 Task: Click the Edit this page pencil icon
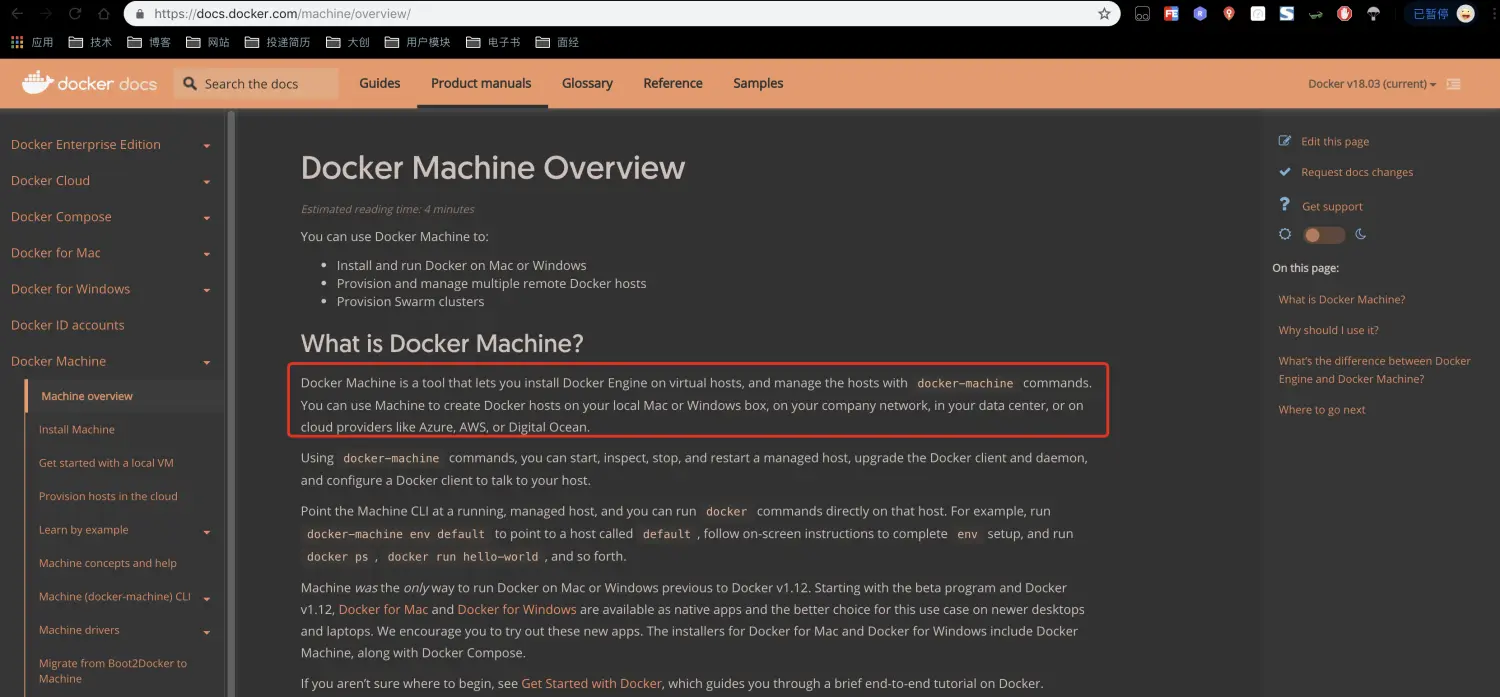click(1285, 141)
